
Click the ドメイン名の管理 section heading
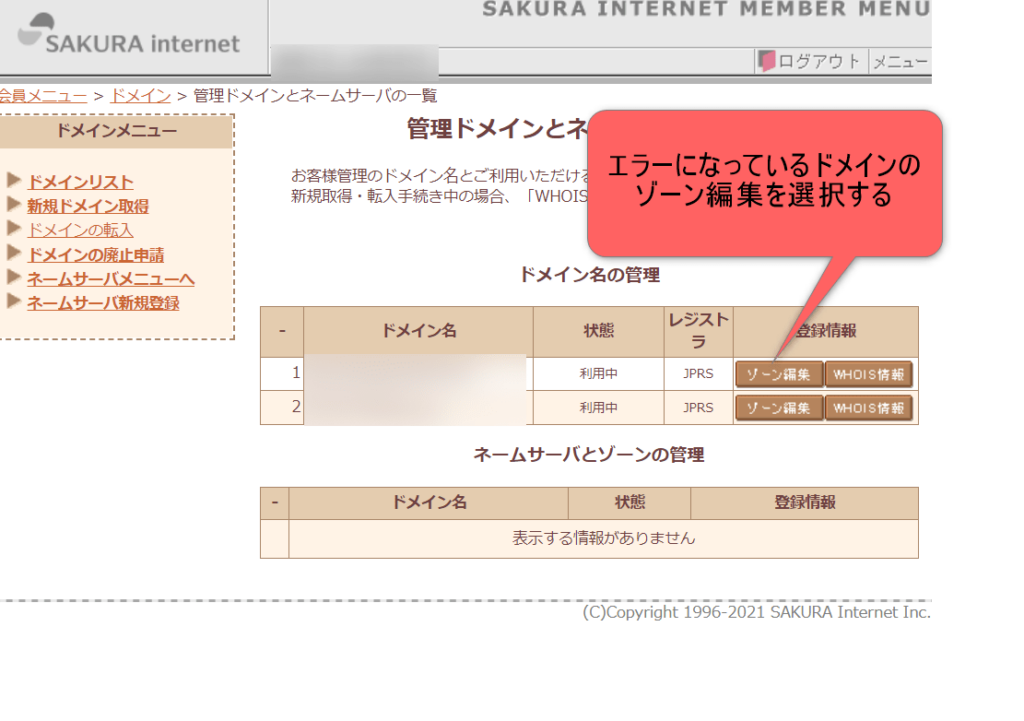pos(589,274)
